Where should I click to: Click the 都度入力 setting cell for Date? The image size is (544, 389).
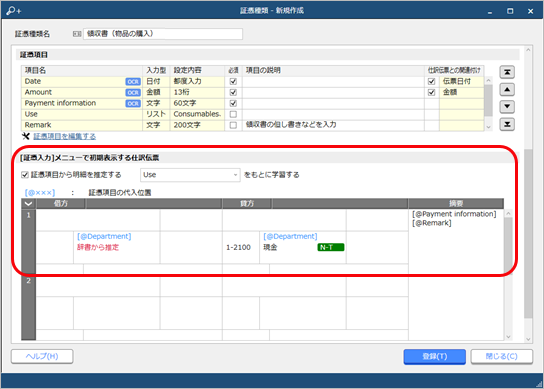click(197, 82)
